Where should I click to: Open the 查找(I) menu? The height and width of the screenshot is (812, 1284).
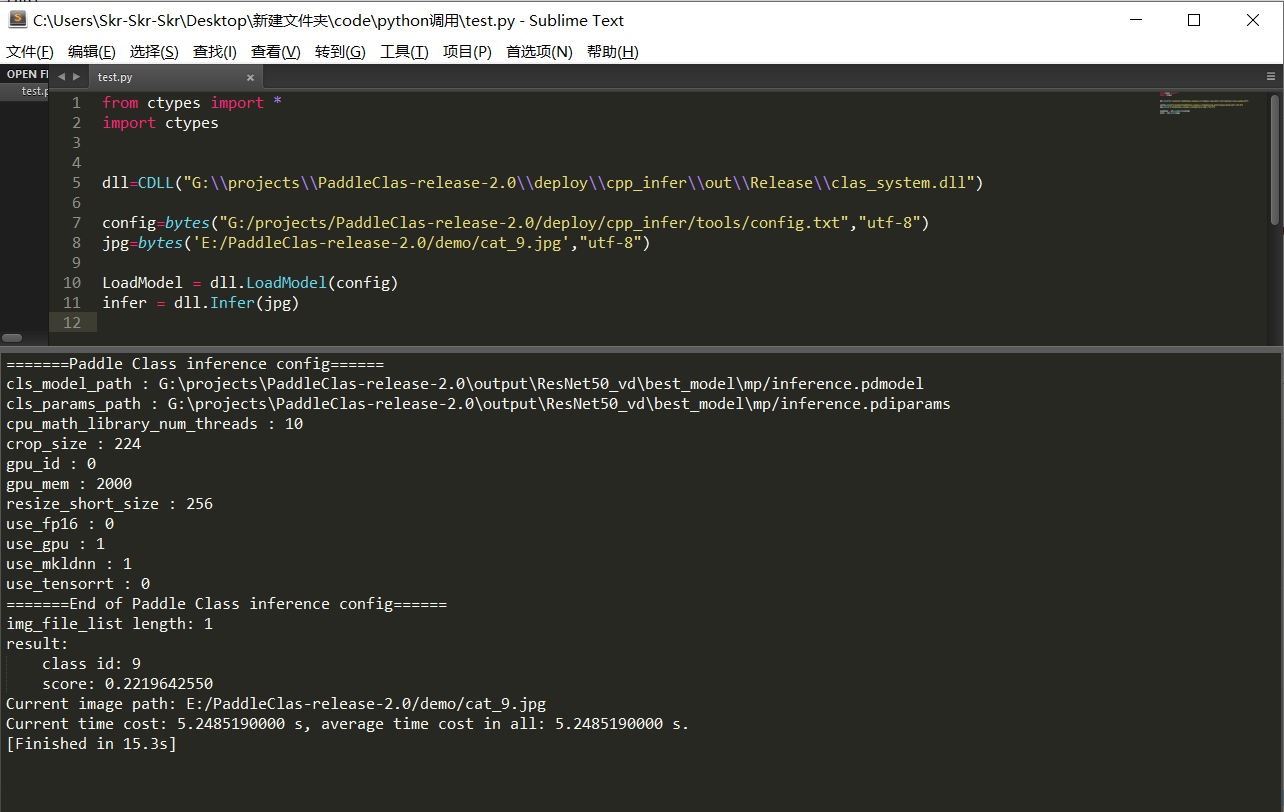pos(214,51)
